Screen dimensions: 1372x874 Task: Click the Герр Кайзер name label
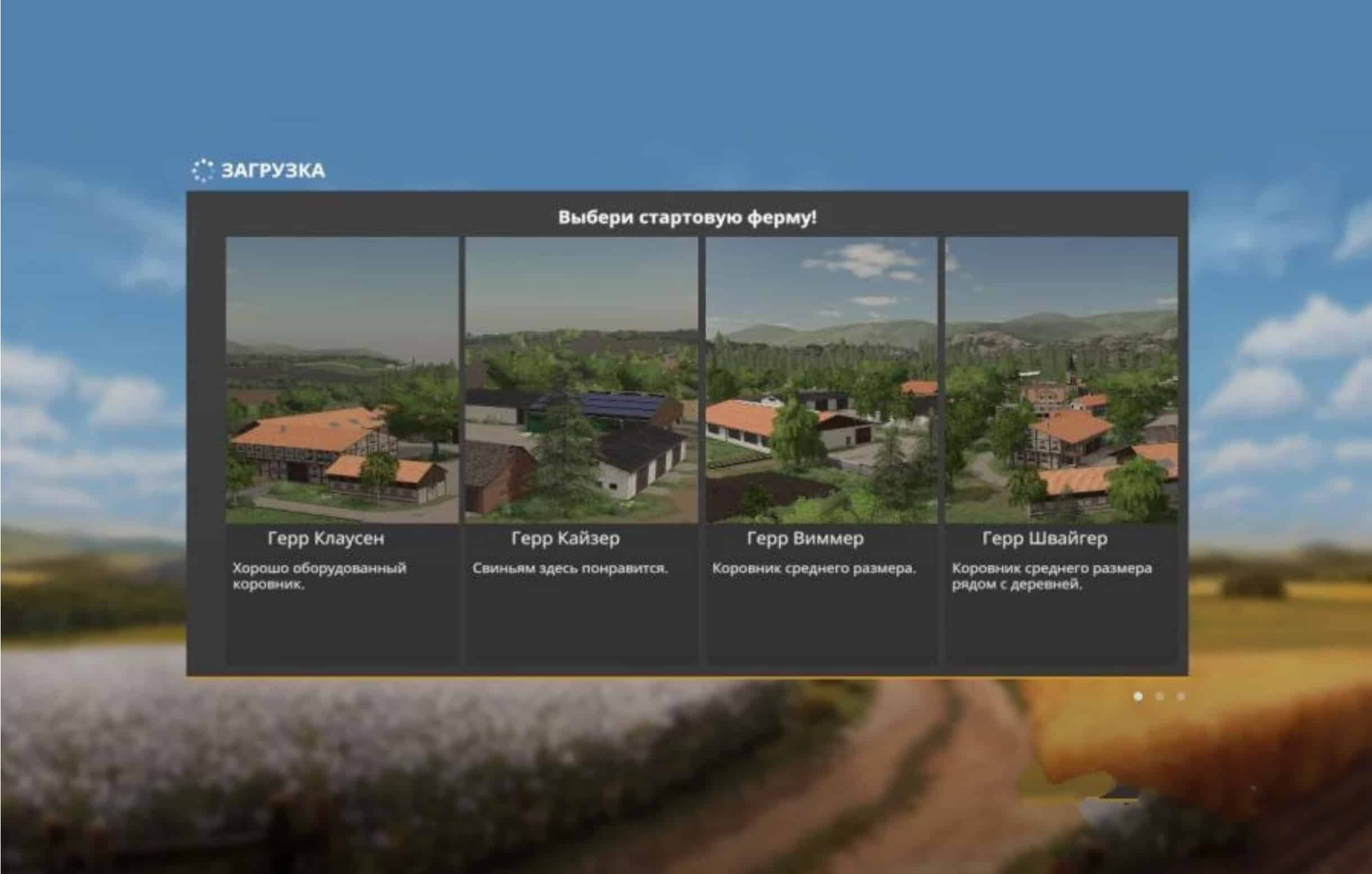[565, 538]
